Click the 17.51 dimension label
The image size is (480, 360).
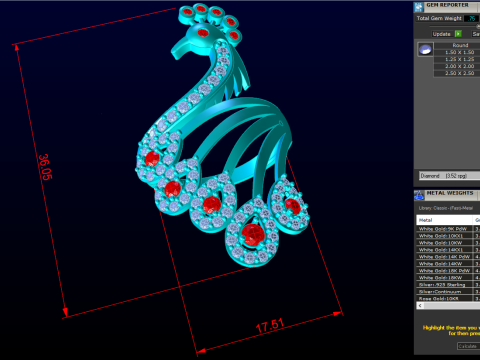[x=270, y=326]
